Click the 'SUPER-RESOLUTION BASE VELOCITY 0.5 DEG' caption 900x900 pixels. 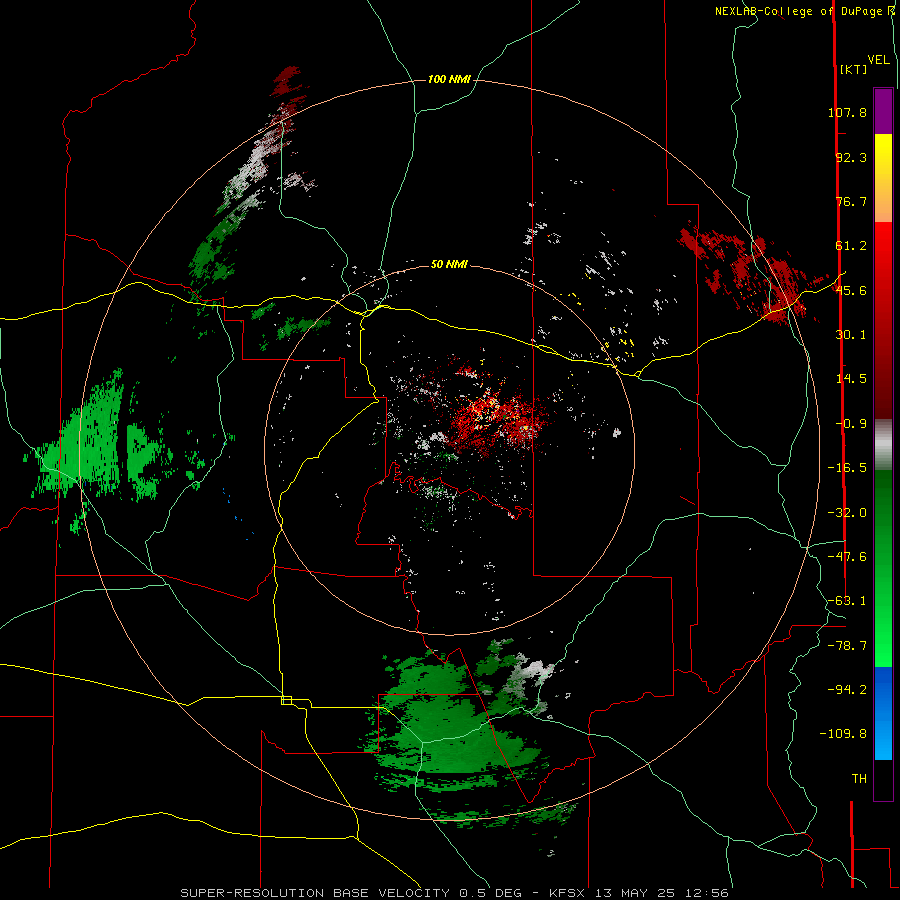coord(351,893)
